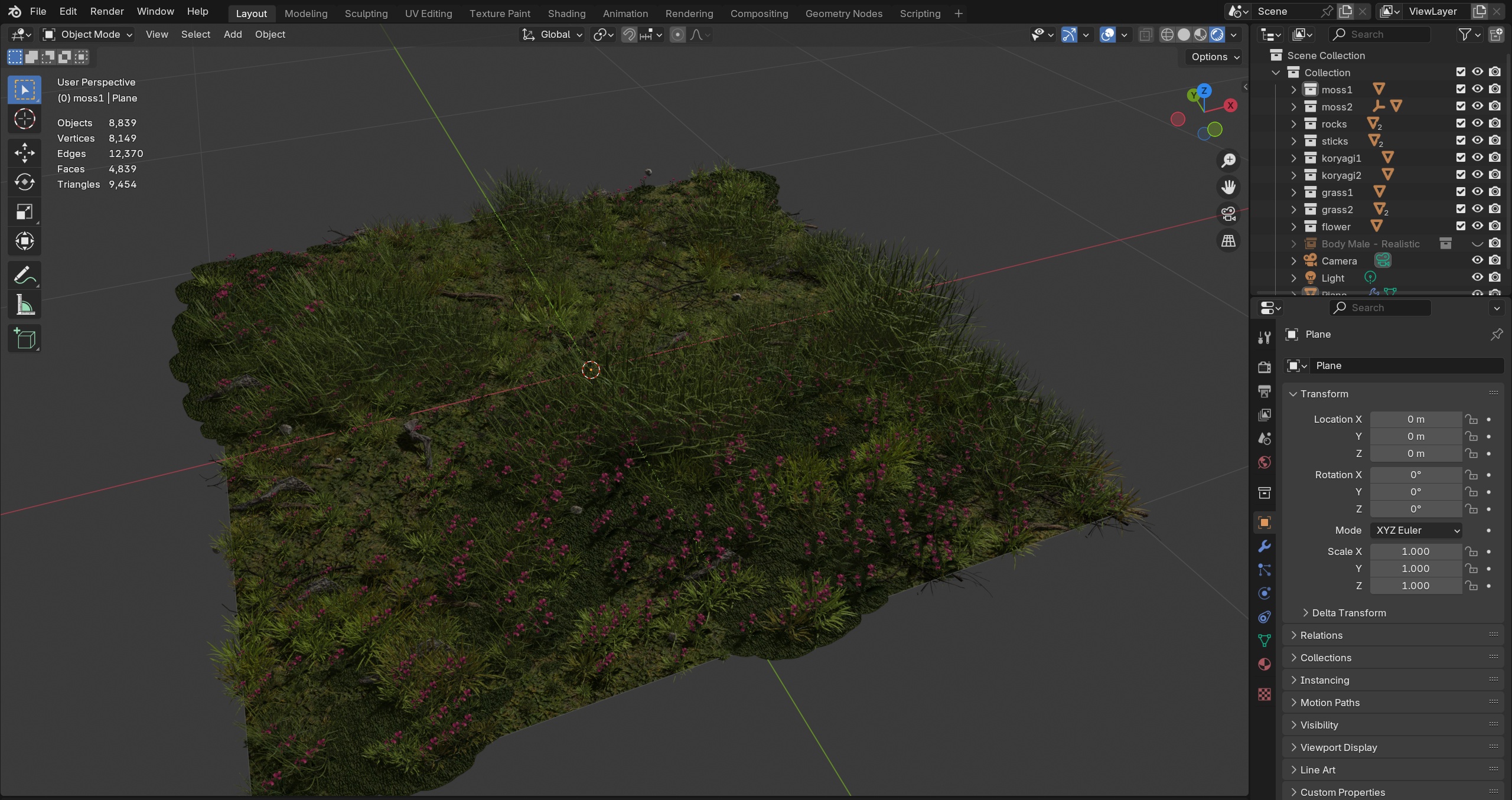Open the Texture properties tab
This screenshot has width=1512, height=800.
1264,694
